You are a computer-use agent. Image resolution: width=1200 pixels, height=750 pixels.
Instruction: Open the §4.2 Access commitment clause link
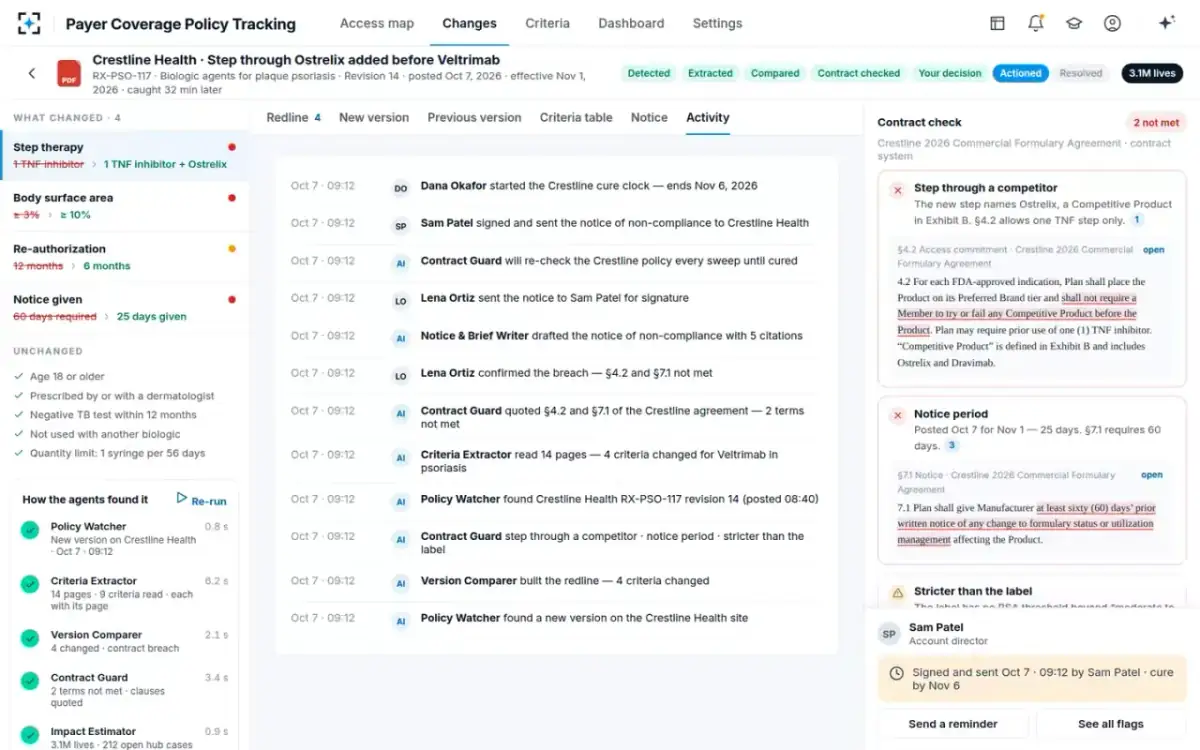pos(1153,250)
